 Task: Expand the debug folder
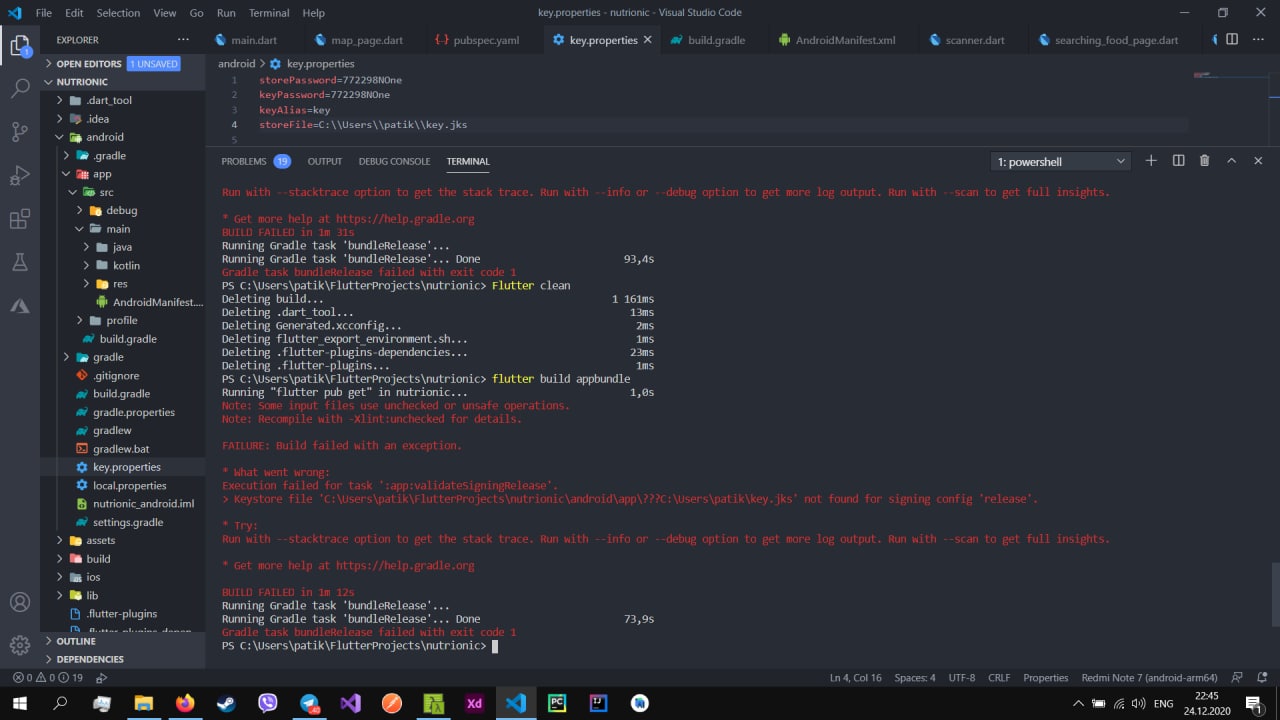coord(121,210)
